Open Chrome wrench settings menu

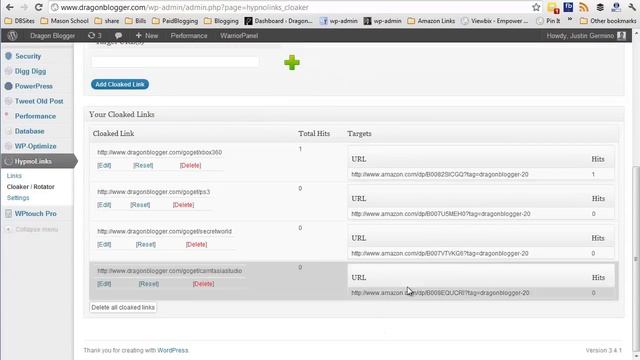pyautogui.click(x=632, y=7)
